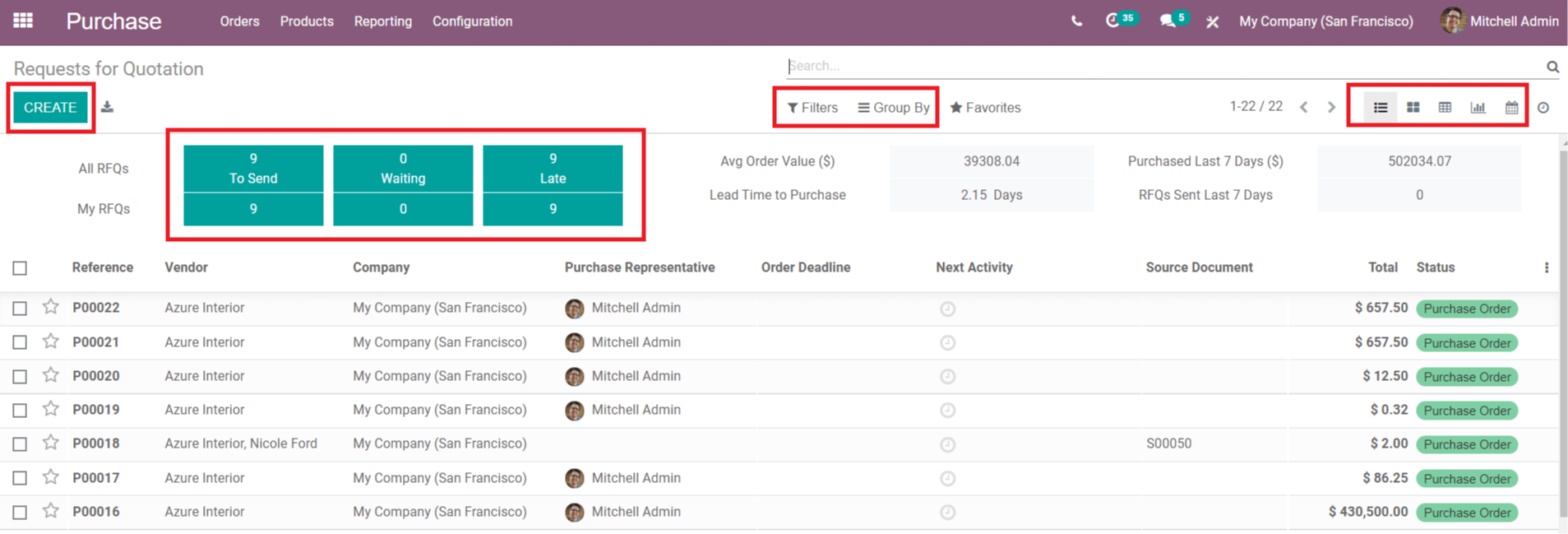1568x534 pixels.
Task: Click the $ 430,500.00 total cell
Action: (1368, 512)
